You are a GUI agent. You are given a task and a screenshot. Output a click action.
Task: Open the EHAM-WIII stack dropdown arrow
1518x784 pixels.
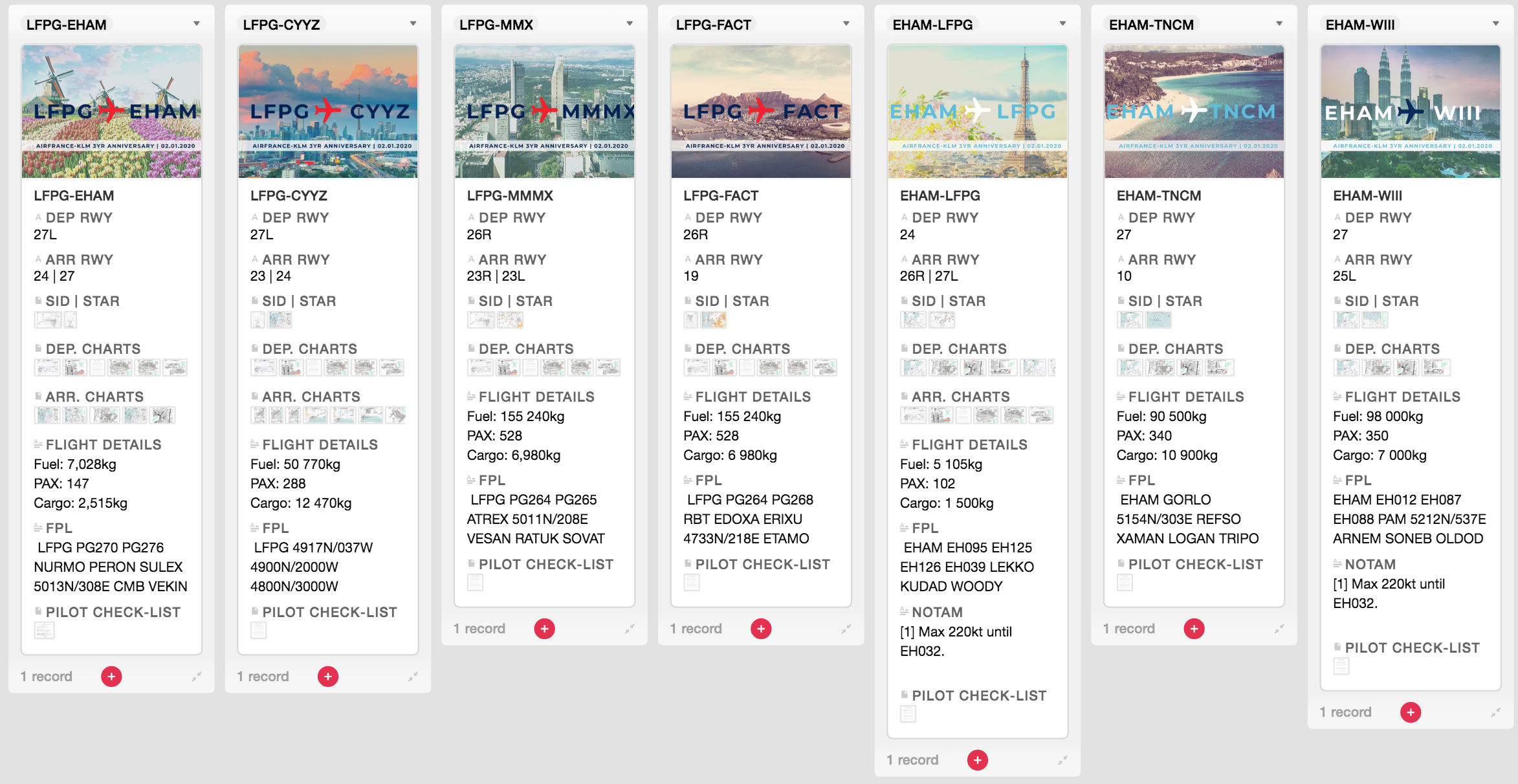(x=1495, y=24)
